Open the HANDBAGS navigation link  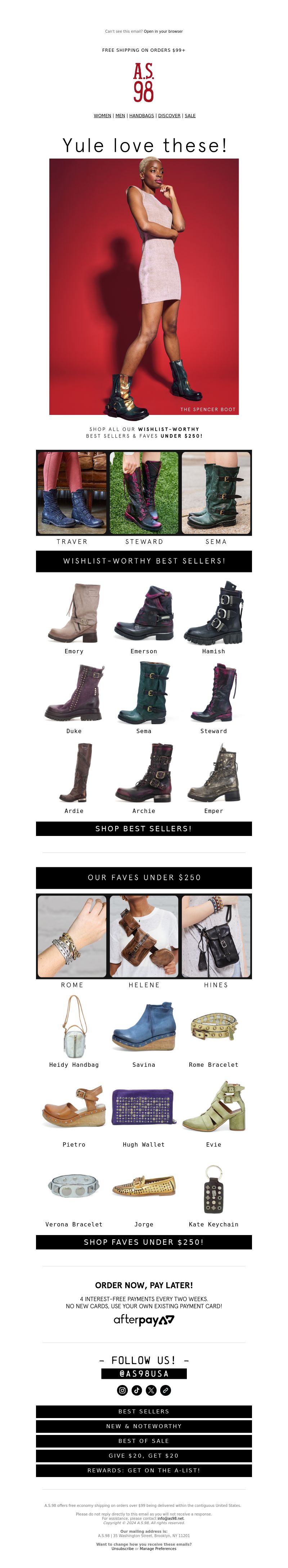(141, 116)
